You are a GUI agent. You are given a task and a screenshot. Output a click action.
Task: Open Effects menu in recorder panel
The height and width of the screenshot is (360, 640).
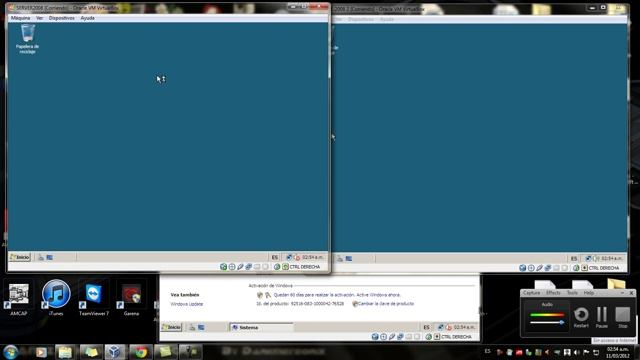click(553, 293)
